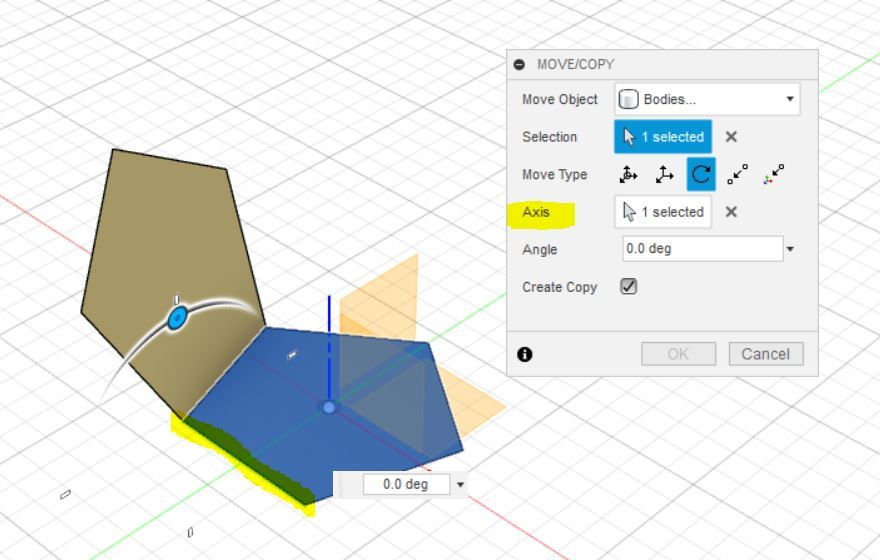This screenshot has width=880, height=560.
Task: Collapse the MOVE/COPY dialog with the minus icon
Action: pos(519,65)
